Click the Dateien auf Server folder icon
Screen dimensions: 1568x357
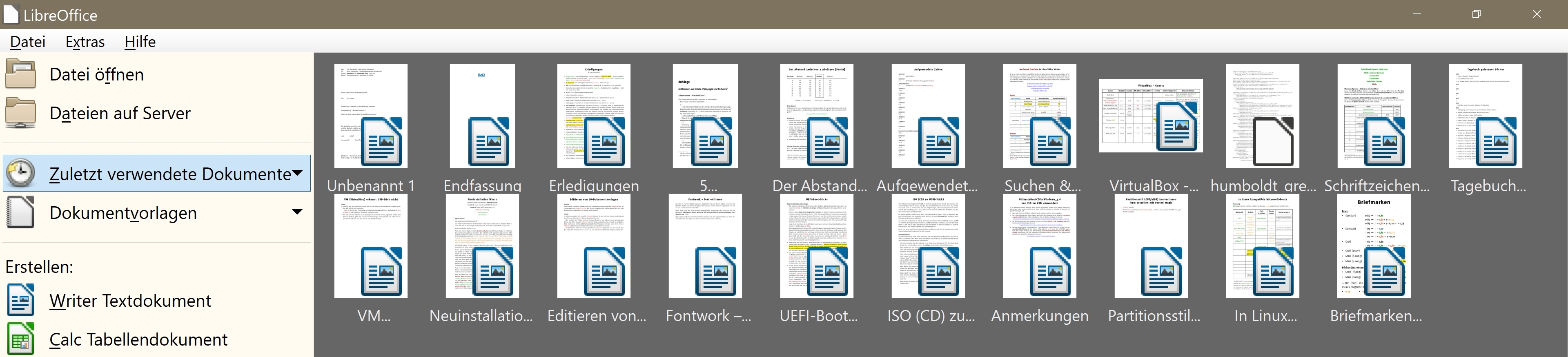[21, 113]
